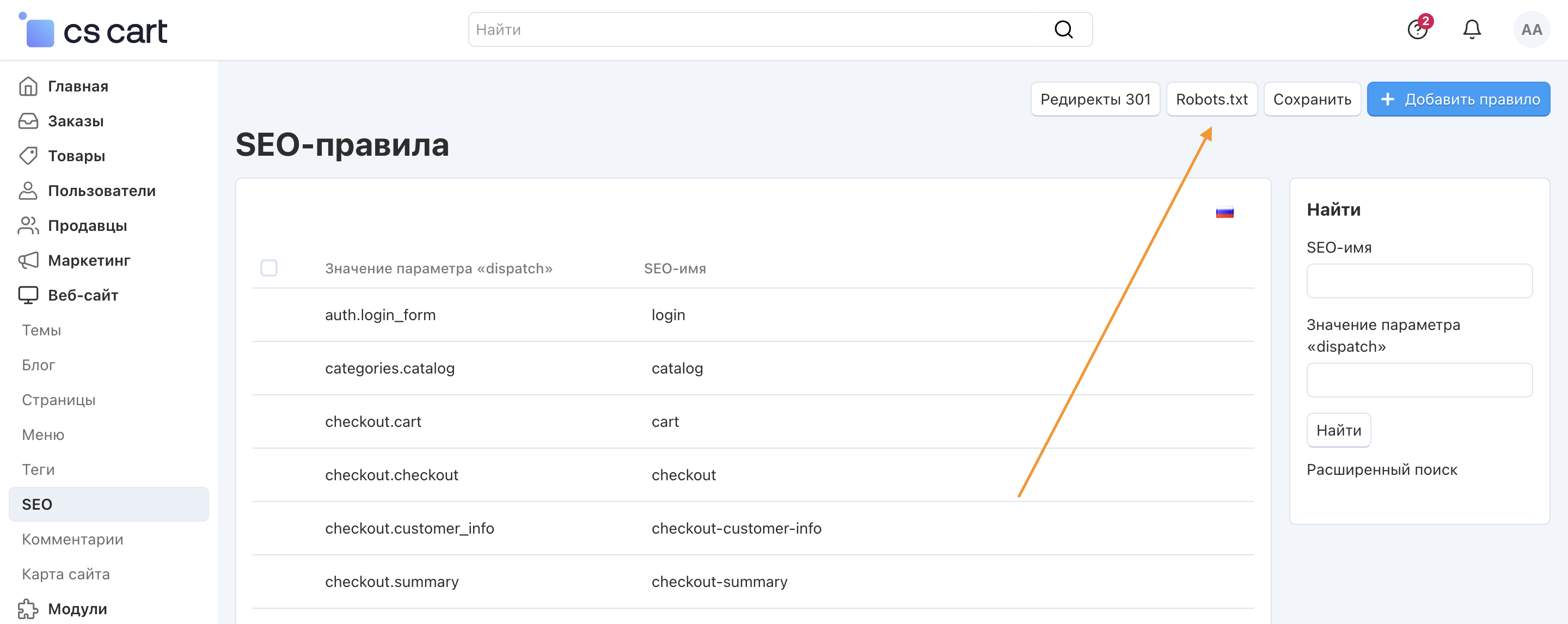This screenshot has width=1568, height=624.
Task: Click the Модули puzzle icon
Action: 28,609
